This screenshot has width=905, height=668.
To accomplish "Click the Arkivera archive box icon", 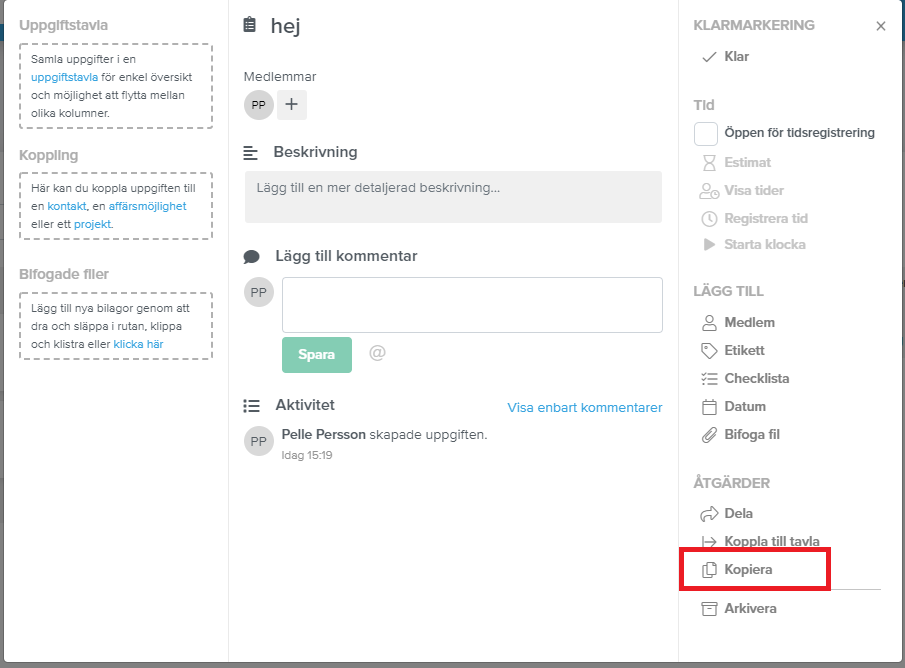I will coord(709,609).
